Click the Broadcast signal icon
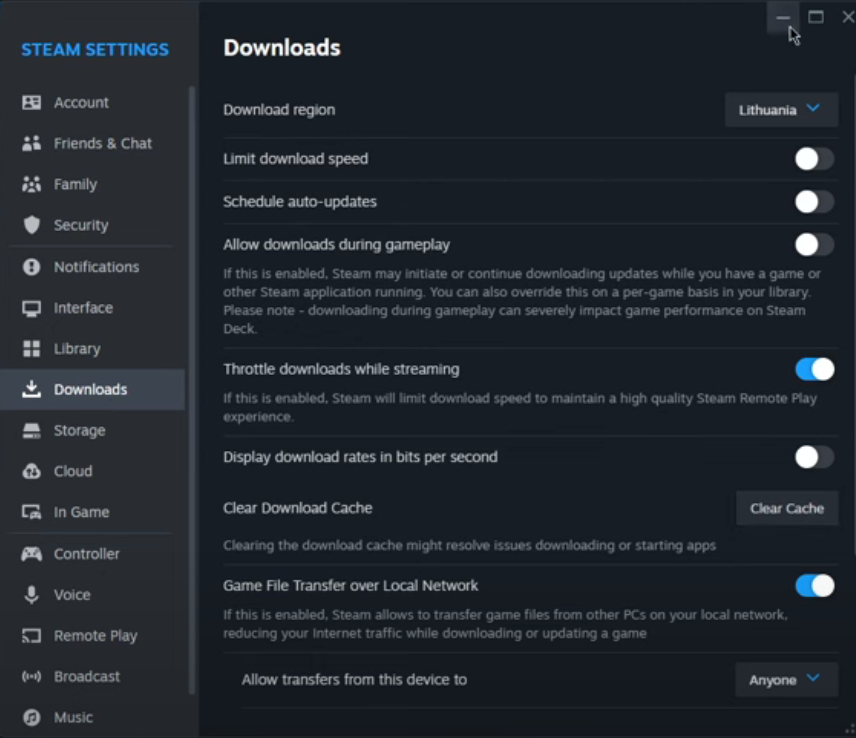This screenshot has width=856, height=738. (32, 677)
